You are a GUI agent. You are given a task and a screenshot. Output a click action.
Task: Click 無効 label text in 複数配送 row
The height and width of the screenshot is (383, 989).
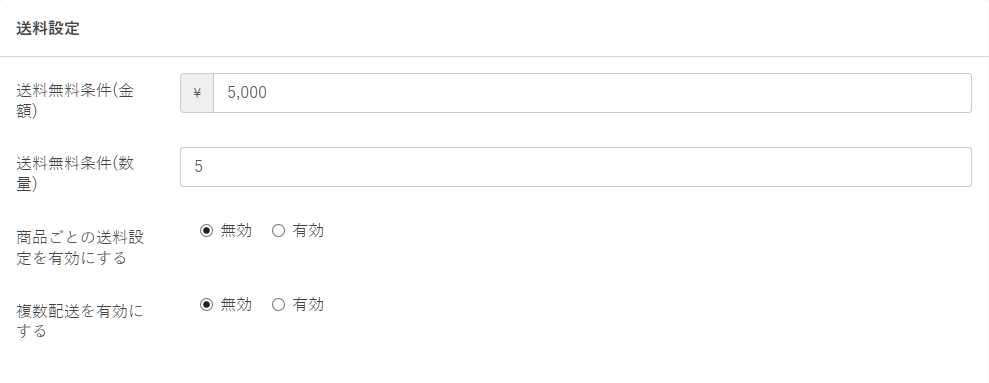(x=236, y=305)
